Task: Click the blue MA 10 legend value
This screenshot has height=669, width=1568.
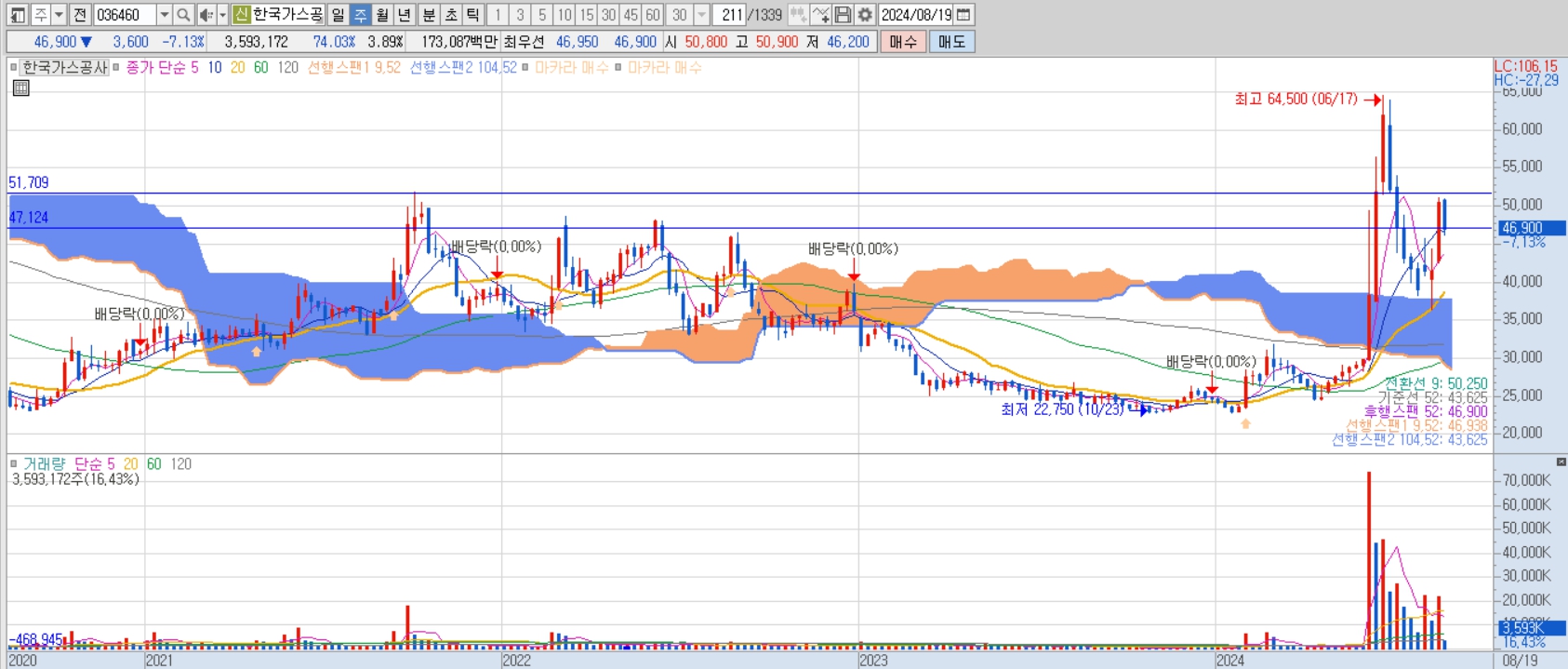Action: [215, 68]
